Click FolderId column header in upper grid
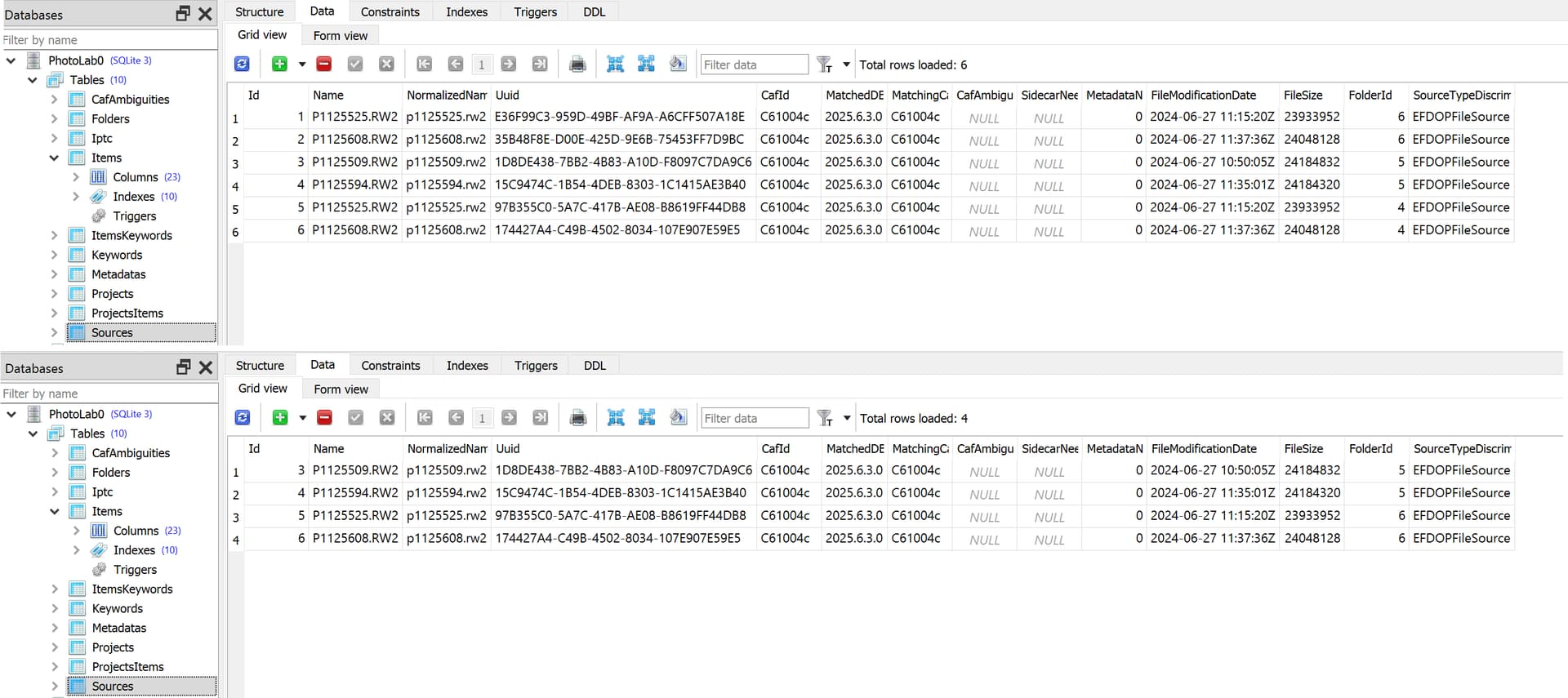1568x698 pixels. (1376, 96)
